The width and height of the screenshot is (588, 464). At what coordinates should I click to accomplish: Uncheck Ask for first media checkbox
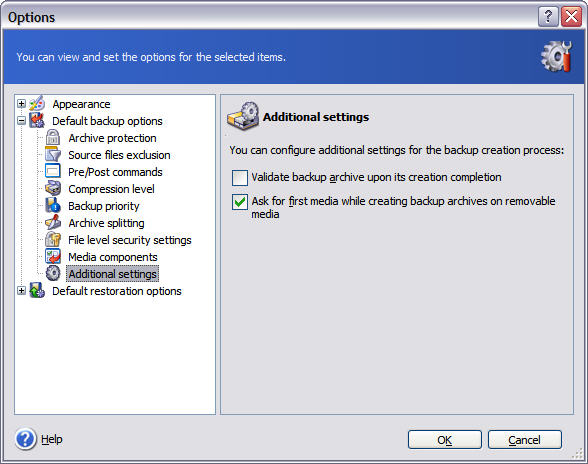[x=240, y=202]
